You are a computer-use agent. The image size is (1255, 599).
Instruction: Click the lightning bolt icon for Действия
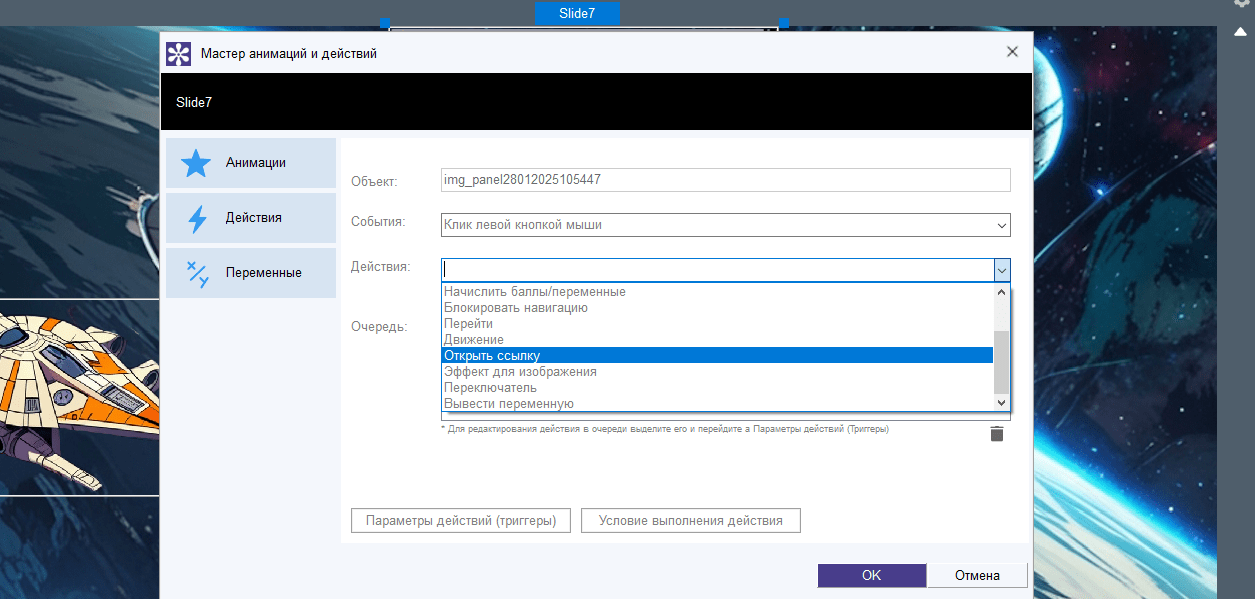[197, 218]
